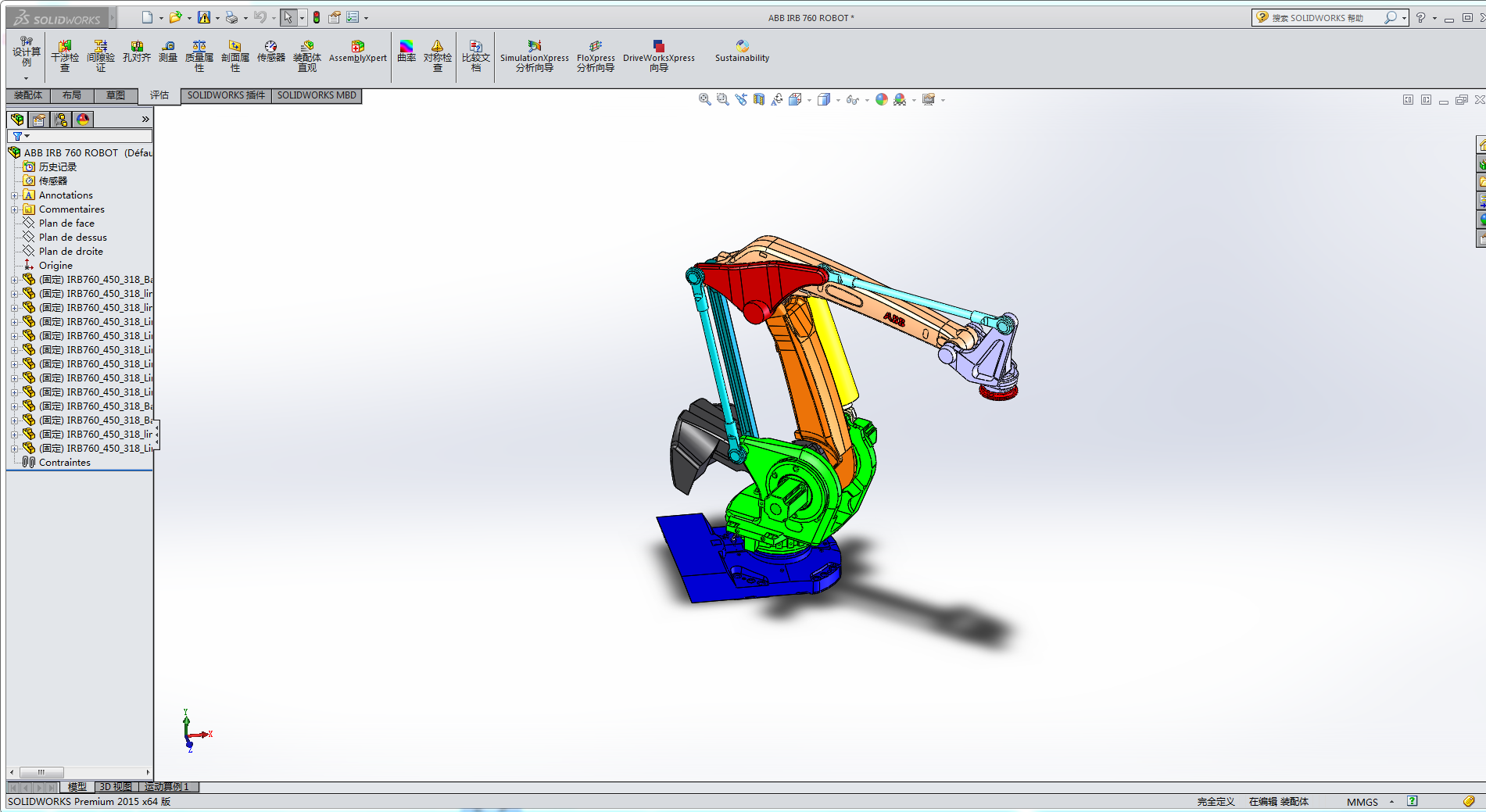
Task: Activate the Zoom to Area tool
Action: 722,99
